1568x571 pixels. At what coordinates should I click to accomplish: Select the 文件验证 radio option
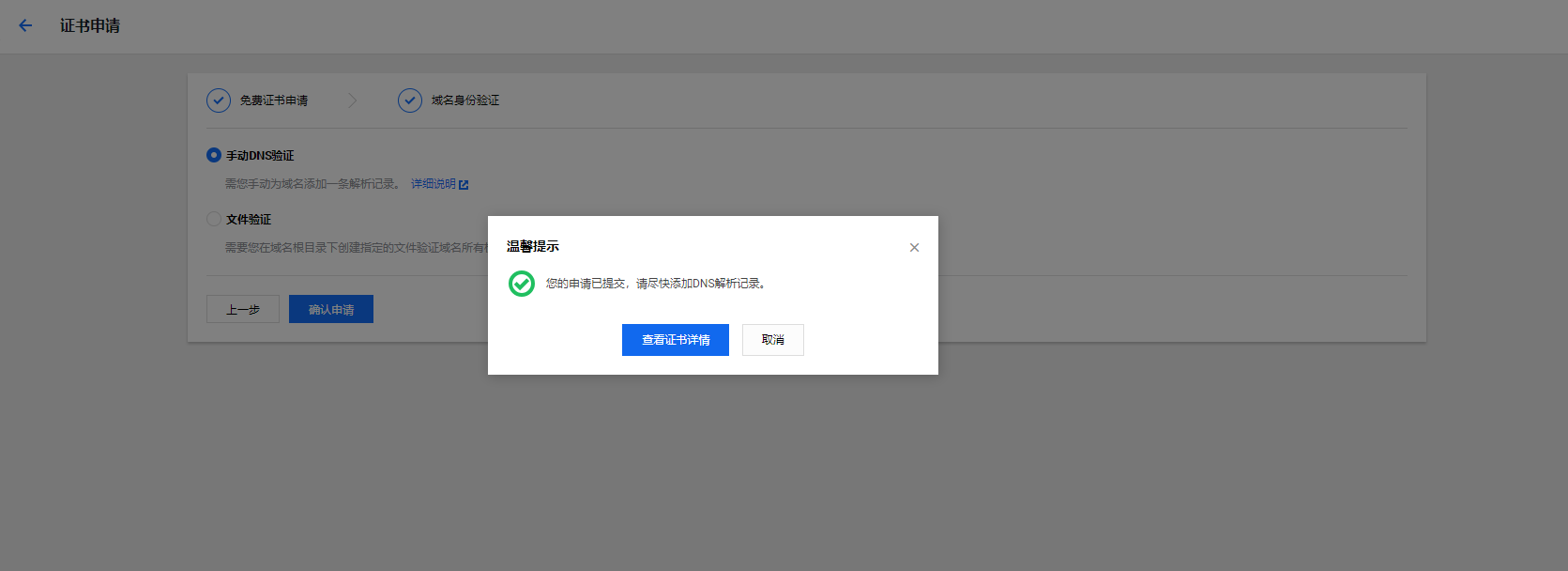click(x=214, y=219)
